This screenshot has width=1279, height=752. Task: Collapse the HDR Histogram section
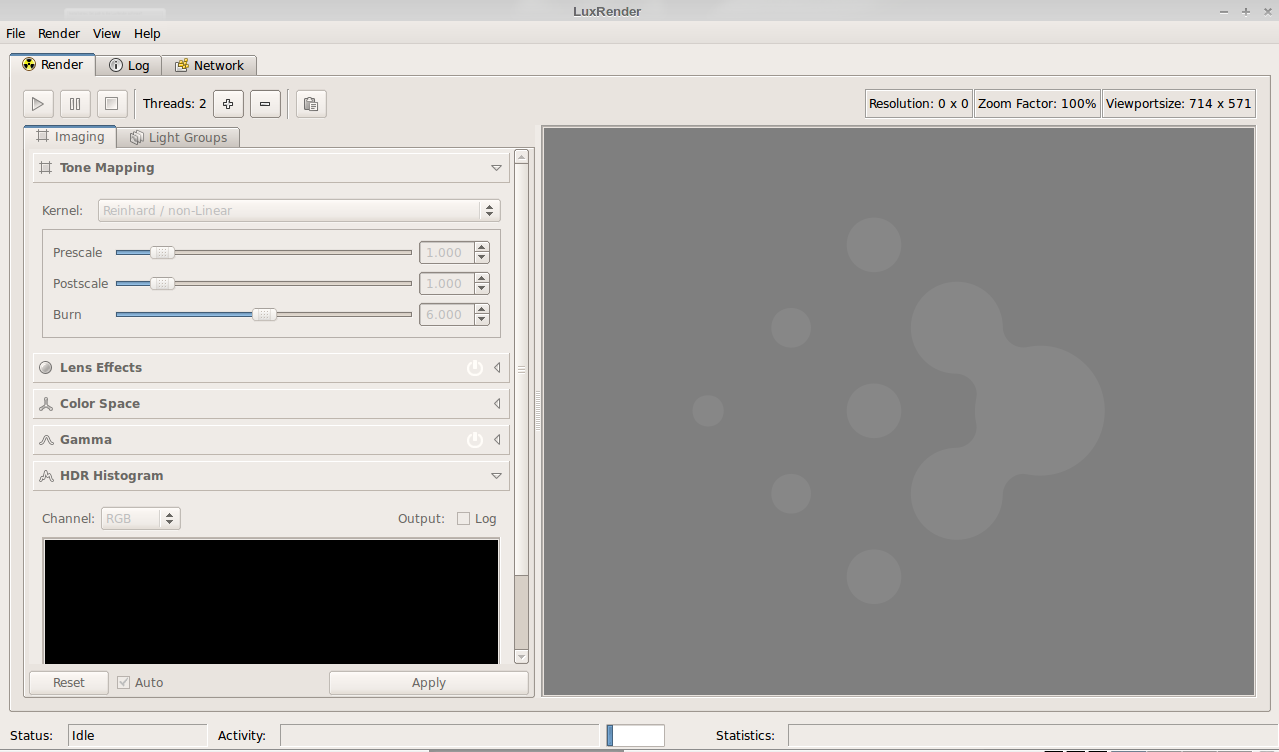[496, 476]
